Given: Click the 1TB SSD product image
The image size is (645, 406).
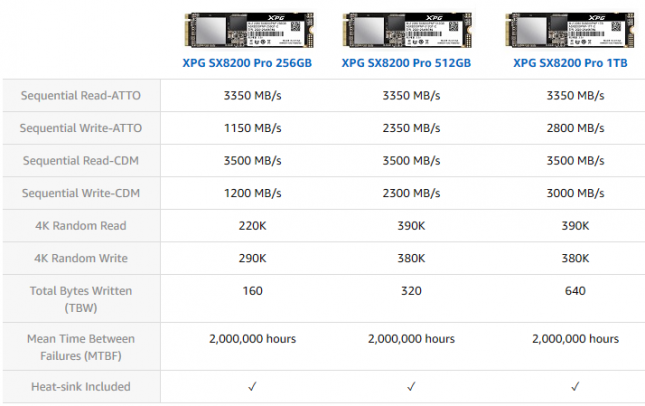Looking at the screenshot, I should (570, 30).
